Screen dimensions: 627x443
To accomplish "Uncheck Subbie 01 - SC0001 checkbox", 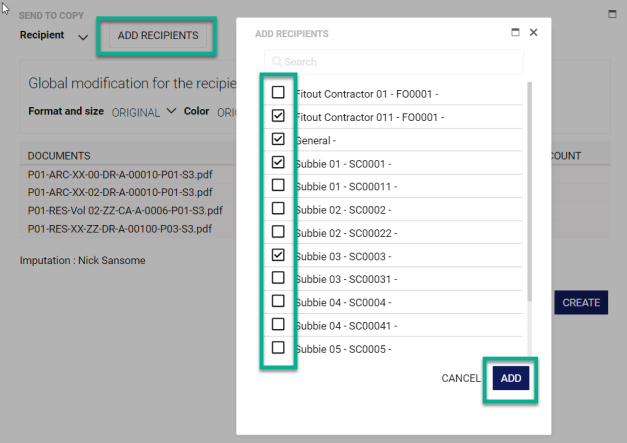I will [x=278, y=162].
